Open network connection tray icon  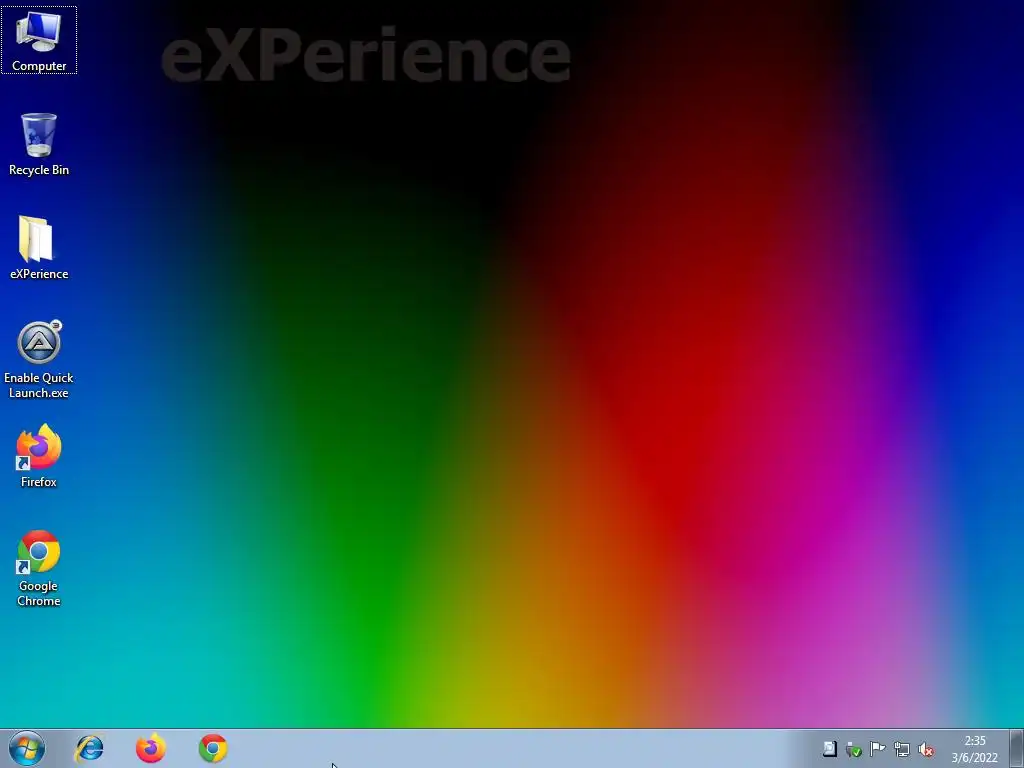[902, 749]
